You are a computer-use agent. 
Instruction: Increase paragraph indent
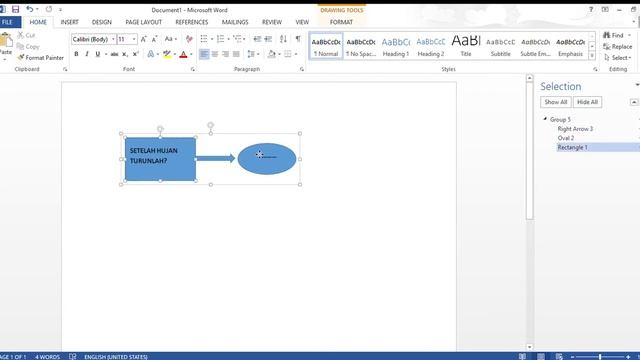point(268,39)
